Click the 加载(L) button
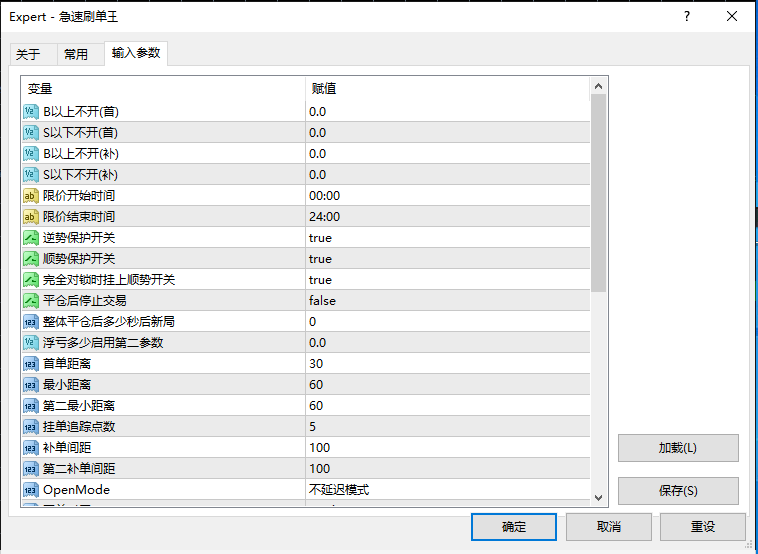The image size is (758, 554). 678,447
